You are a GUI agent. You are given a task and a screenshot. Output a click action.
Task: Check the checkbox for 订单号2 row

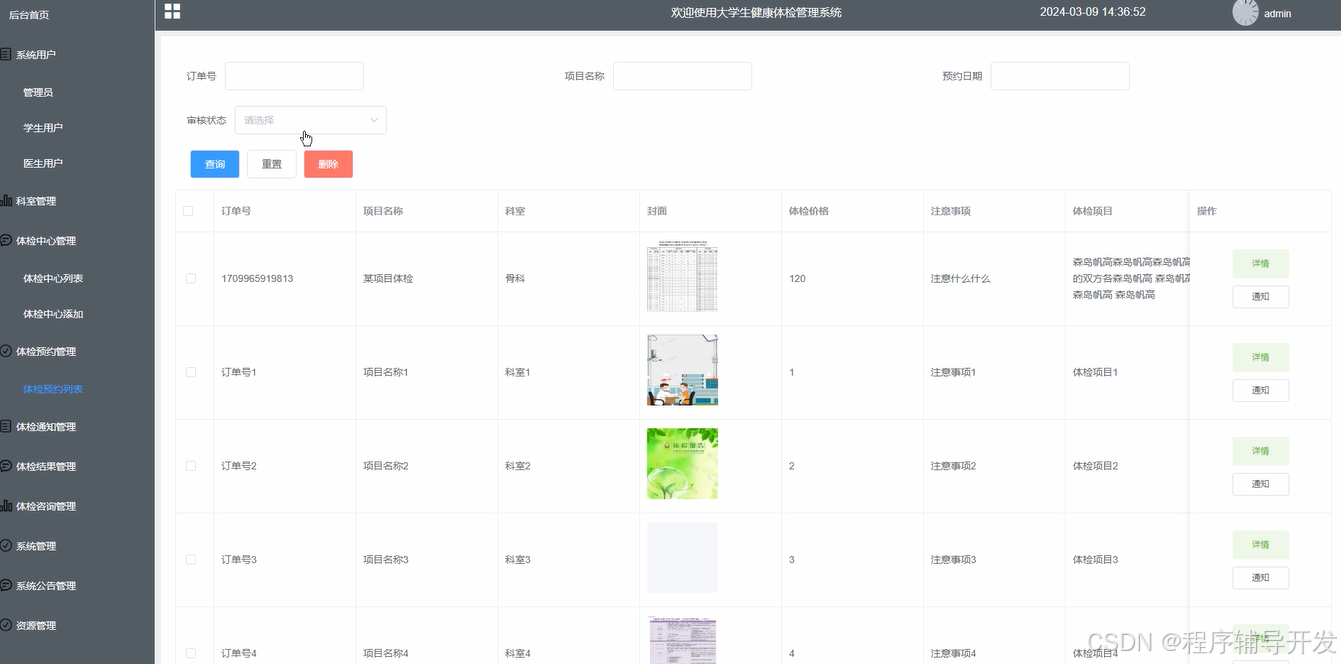[191, 466]
